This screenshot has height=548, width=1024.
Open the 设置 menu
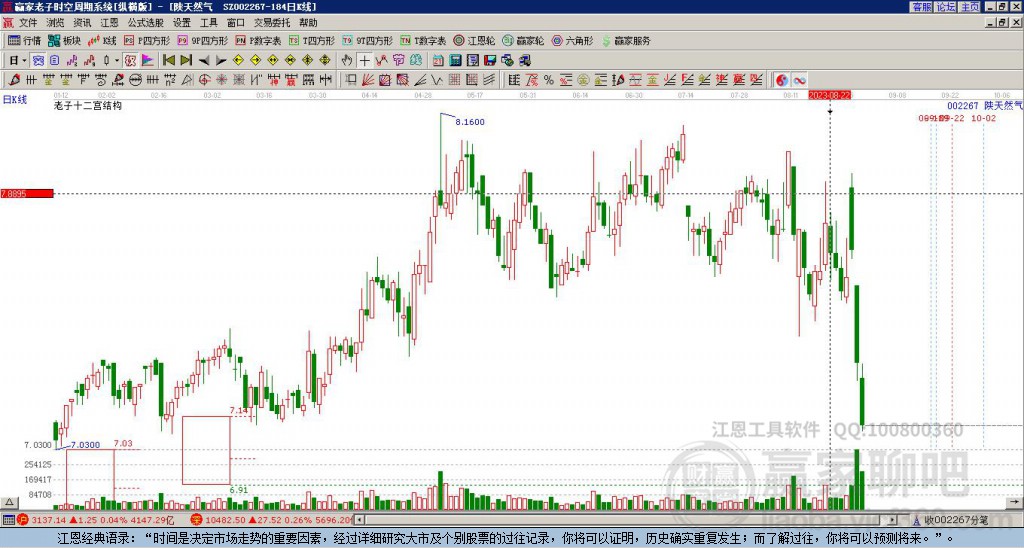click(182, 23)
